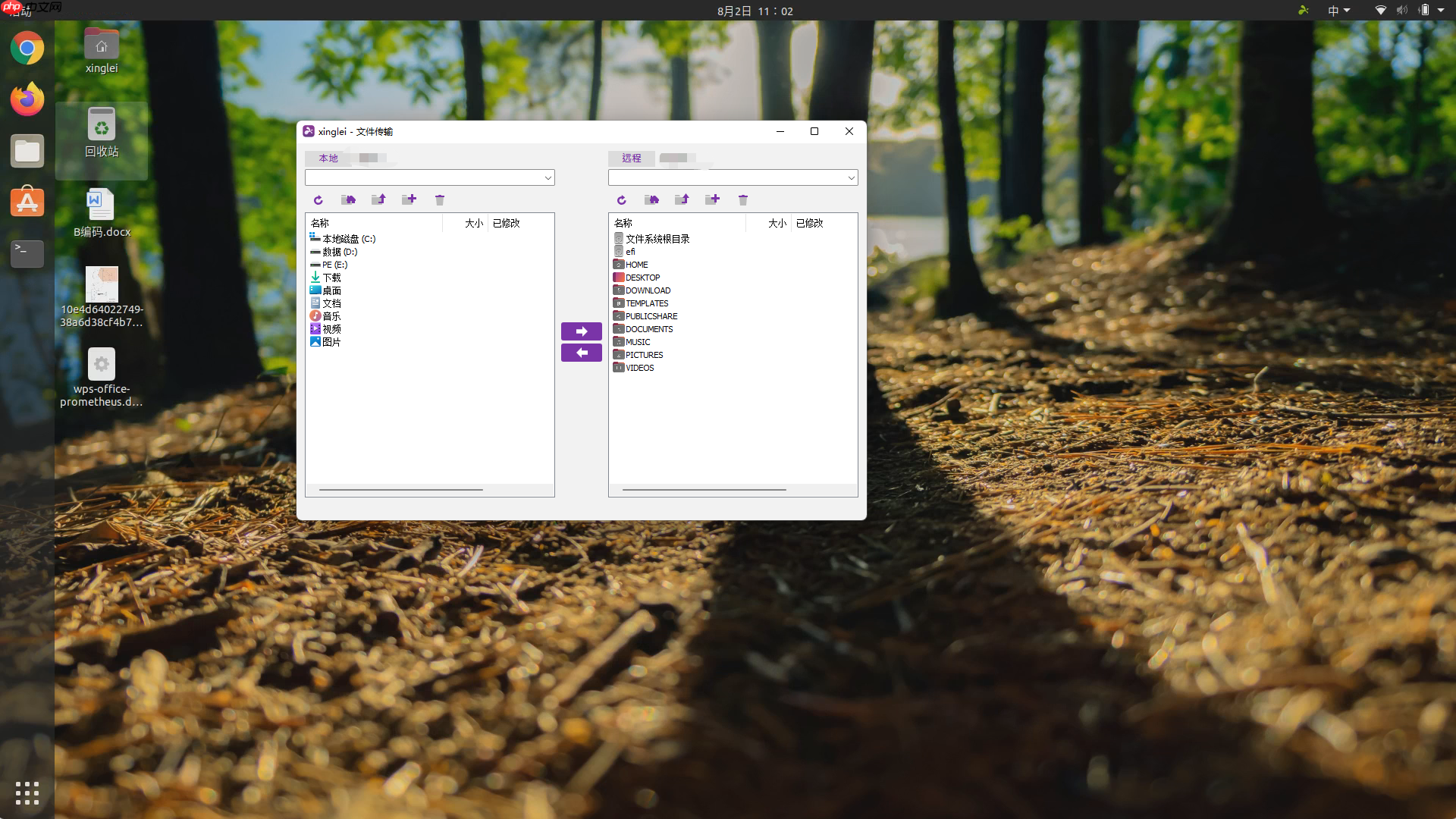Viewport: 1456px width, 819px height.
Task: Go to local home folder
Action: [x=349, y=200]
